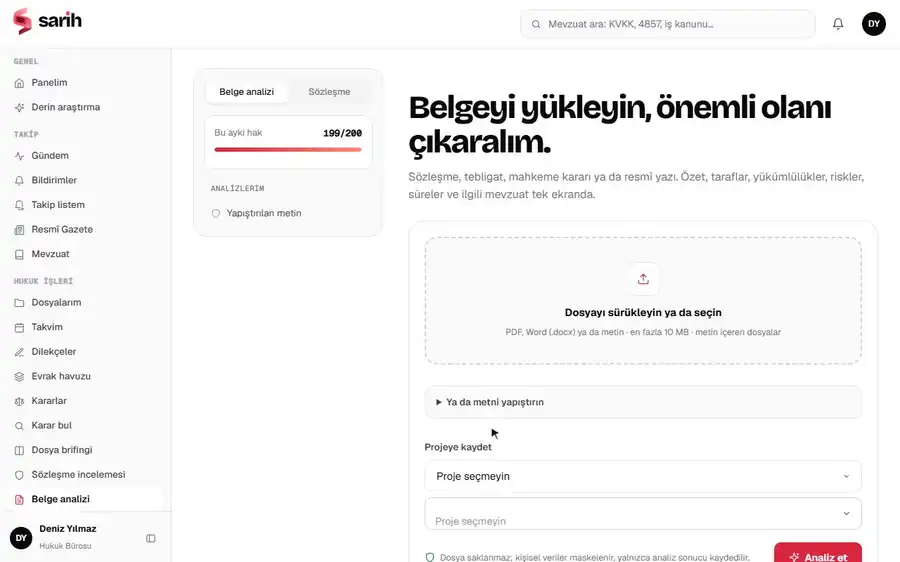
Task: Click the shield icon beside Yapıştırılan metin
Action: coord(216,214)
